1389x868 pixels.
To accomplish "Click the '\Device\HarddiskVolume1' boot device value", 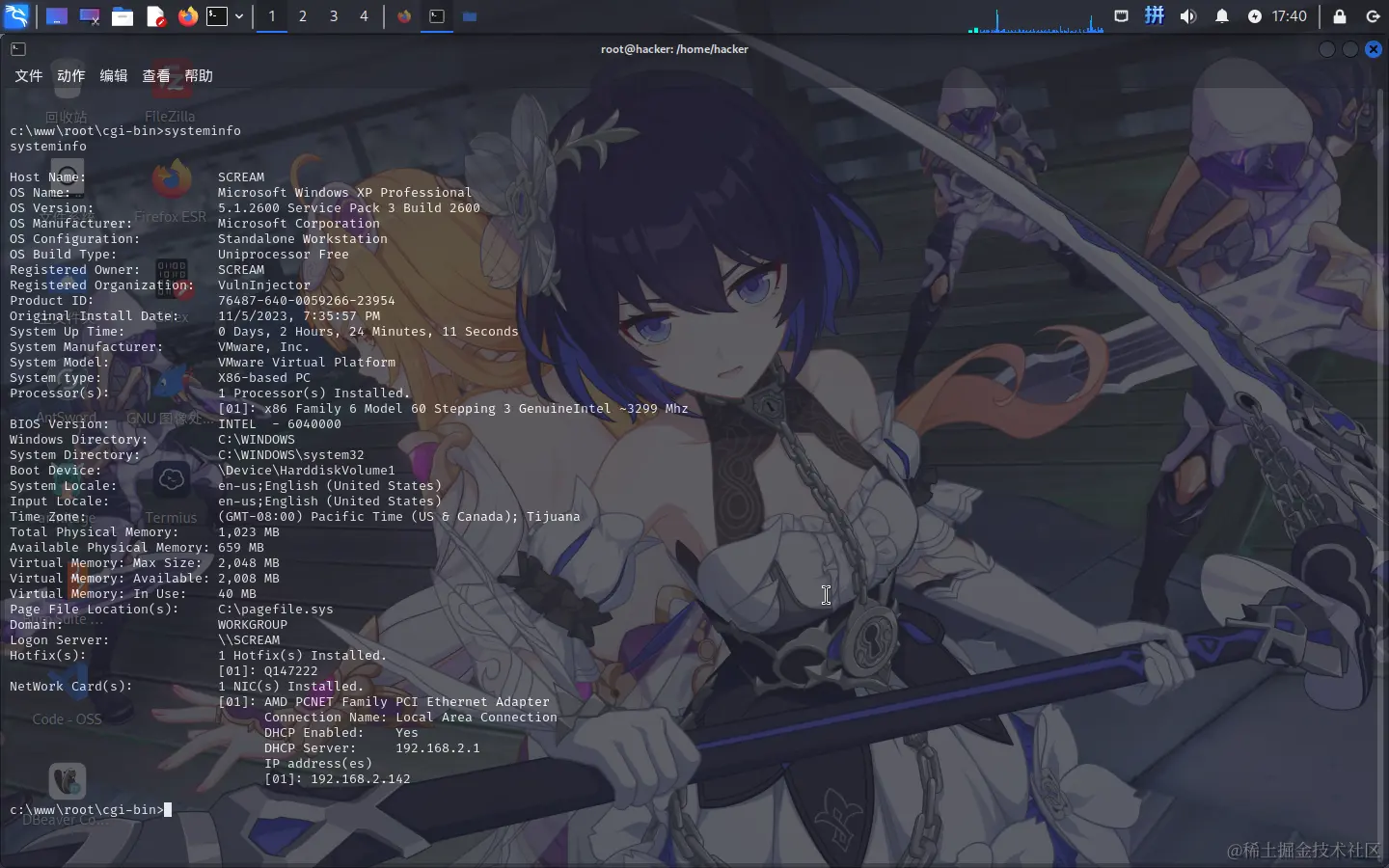I will click(x=307, y=471).
